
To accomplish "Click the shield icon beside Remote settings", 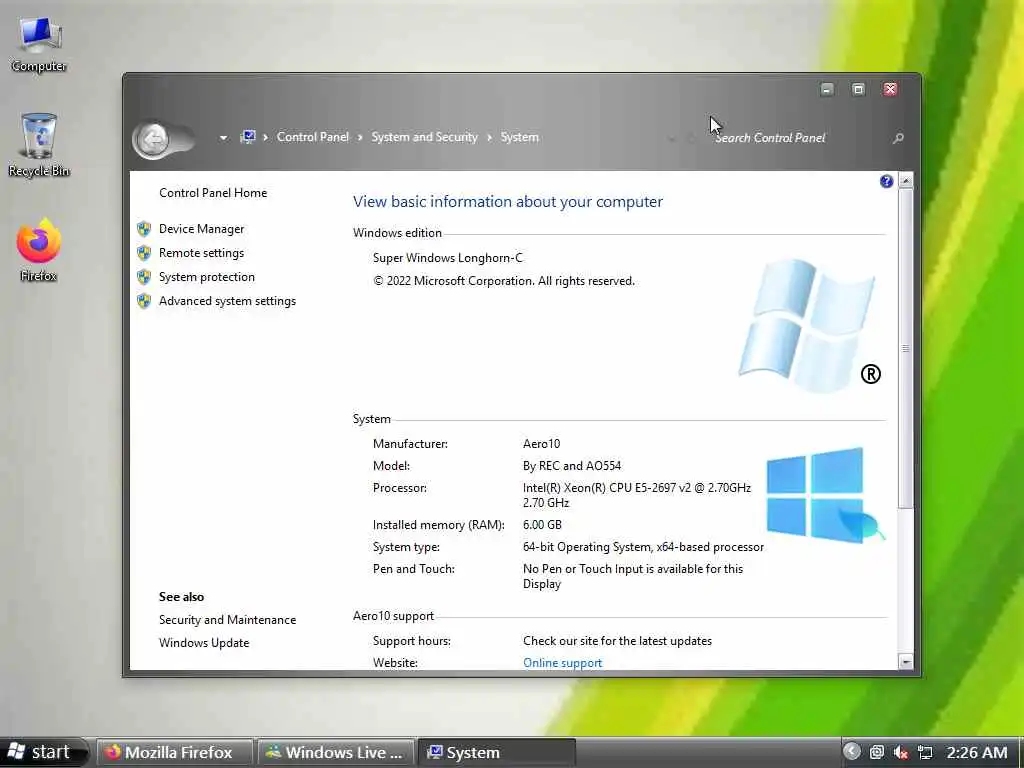I will [x=144, y=253].
